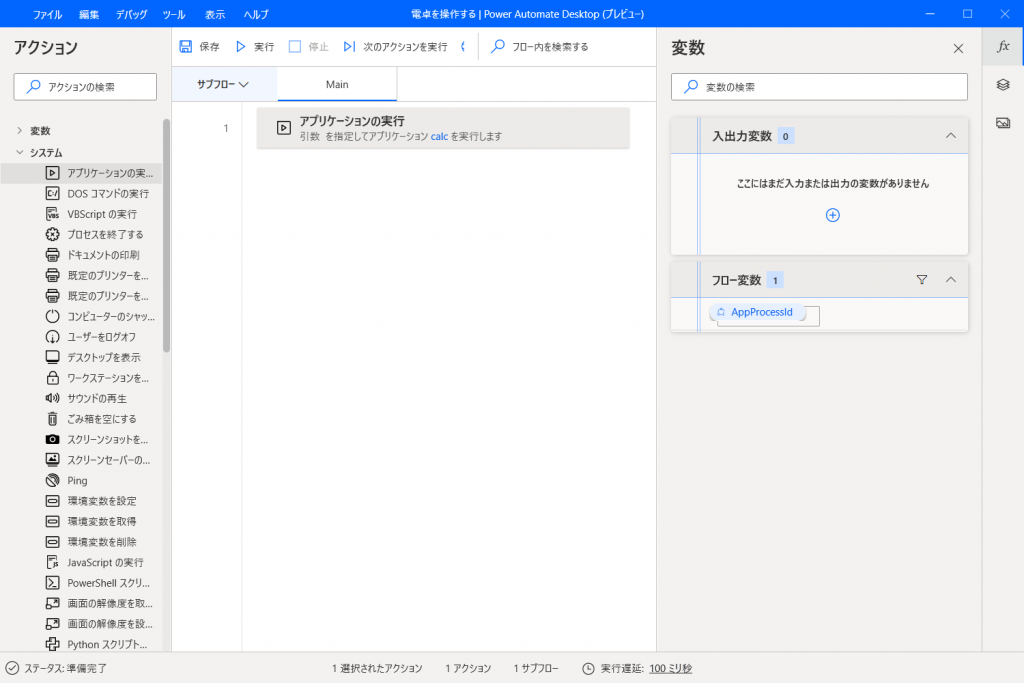Open the デバッグ menu
Image resolution: width=1024 pixels, height=683 pixels.
131,14
